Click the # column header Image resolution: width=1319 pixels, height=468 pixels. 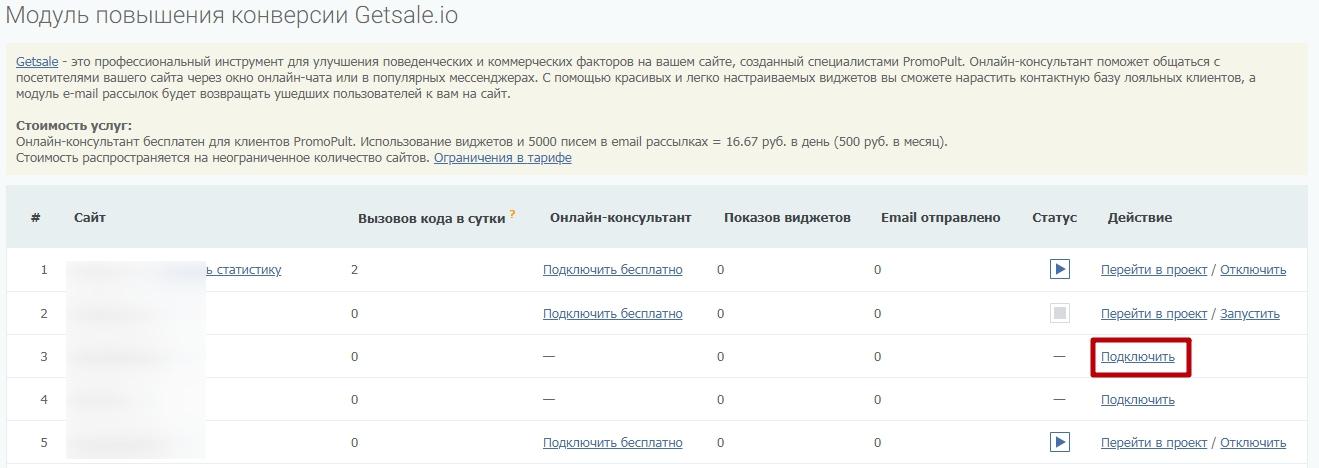(x=35, y=217)
